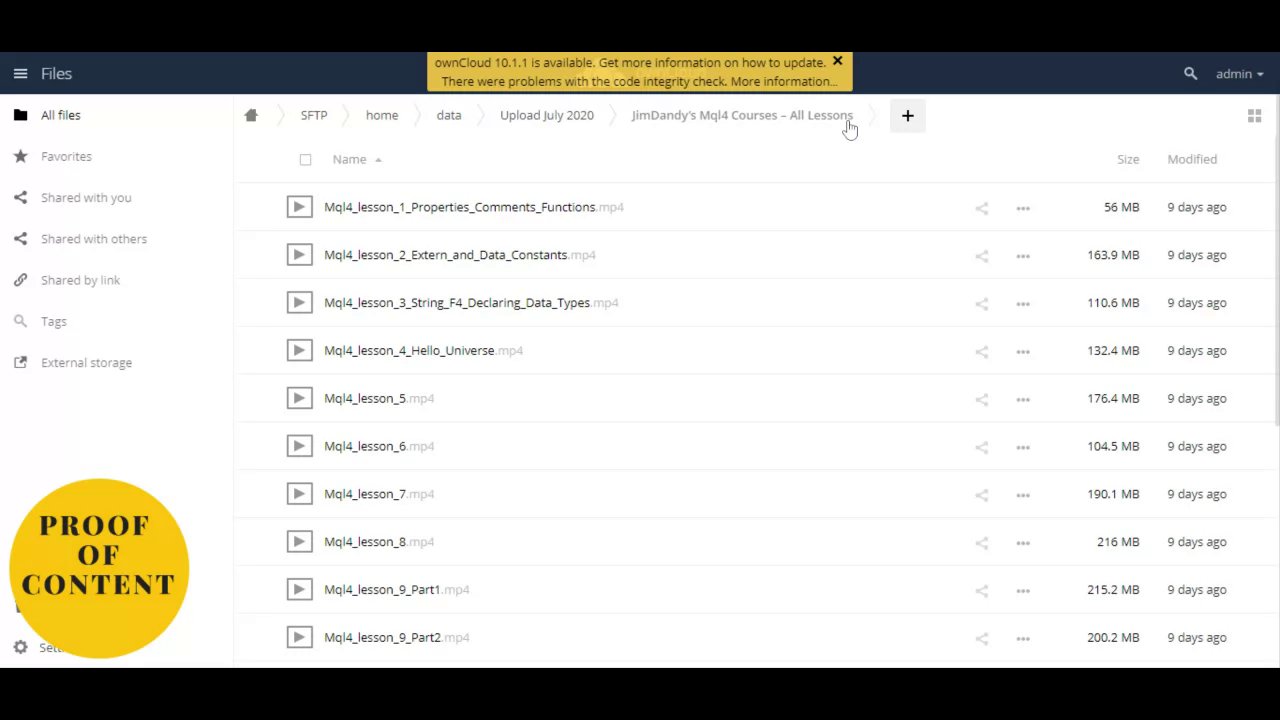This screenshot has width=1280, height=720.
Task: Open Mql4_lesson_7.mp4 file
Action: pos(379,494)
